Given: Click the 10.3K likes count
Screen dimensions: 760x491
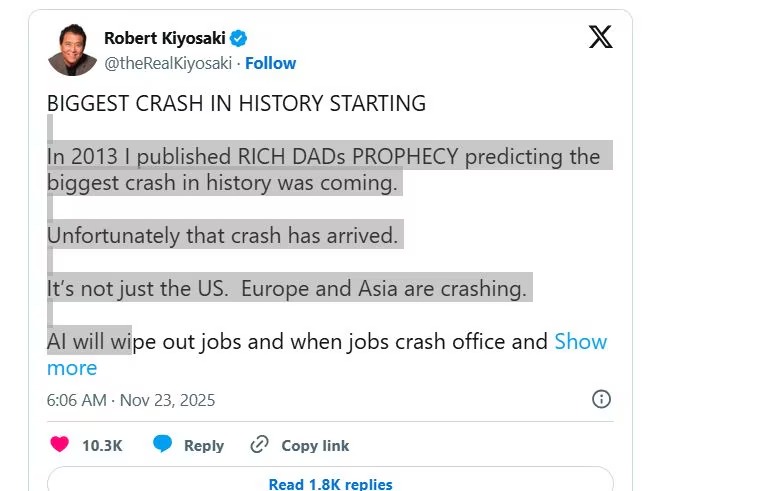Looking at the screenshot, I should point(102,446).
